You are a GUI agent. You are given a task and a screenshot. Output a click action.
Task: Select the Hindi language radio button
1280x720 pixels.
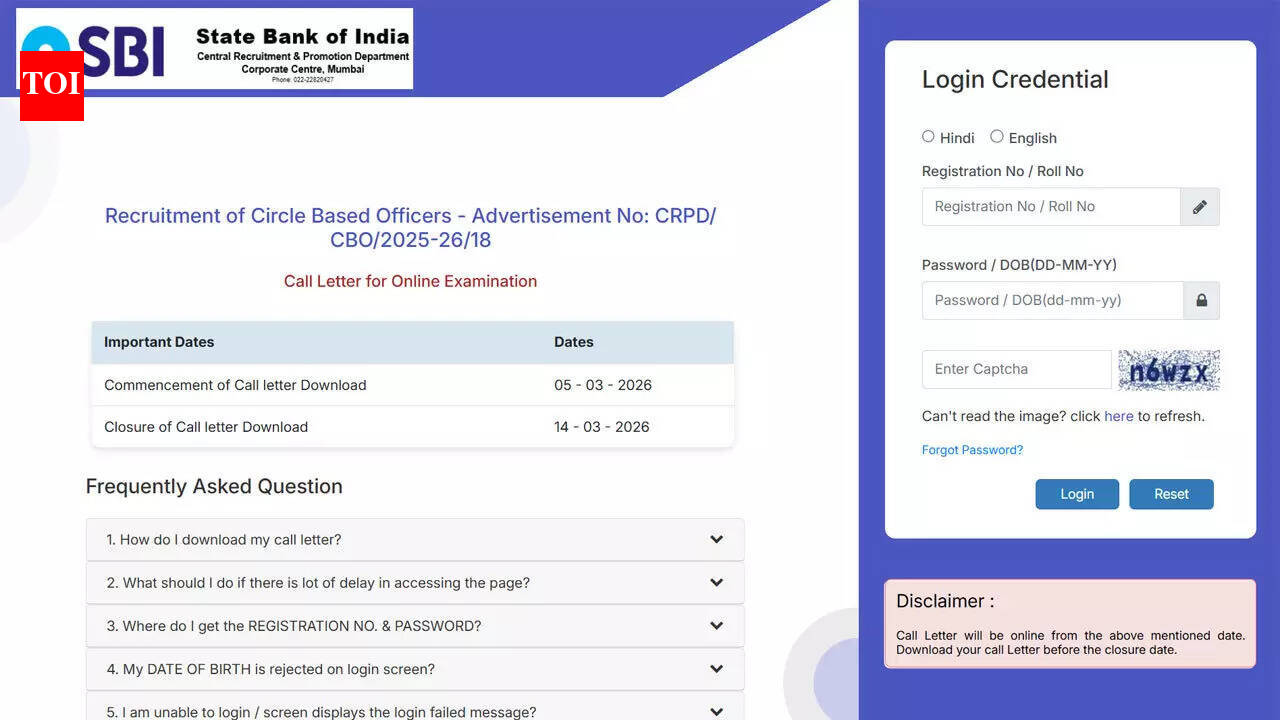point(928,137)
